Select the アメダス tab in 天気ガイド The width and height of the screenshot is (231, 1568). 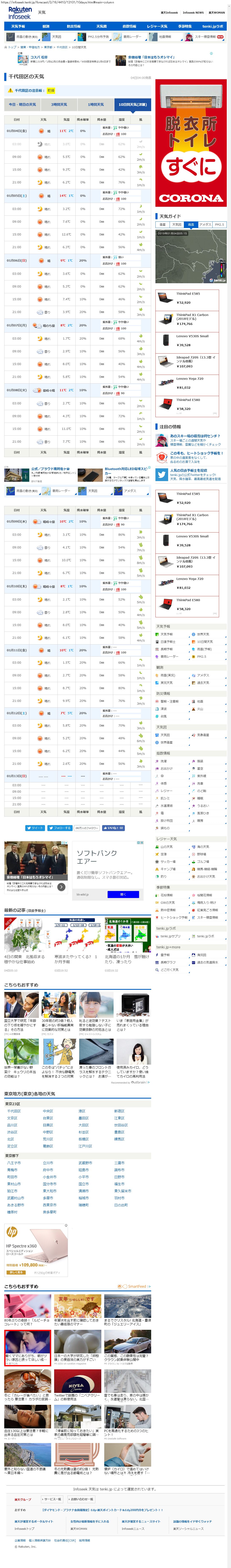pyautogui.click(x=205, y=225)
